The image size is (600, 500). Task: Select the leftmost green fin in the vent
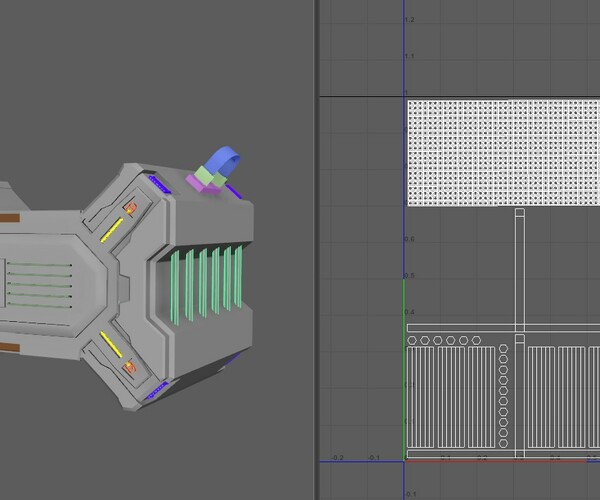click(x=174, y=288)
